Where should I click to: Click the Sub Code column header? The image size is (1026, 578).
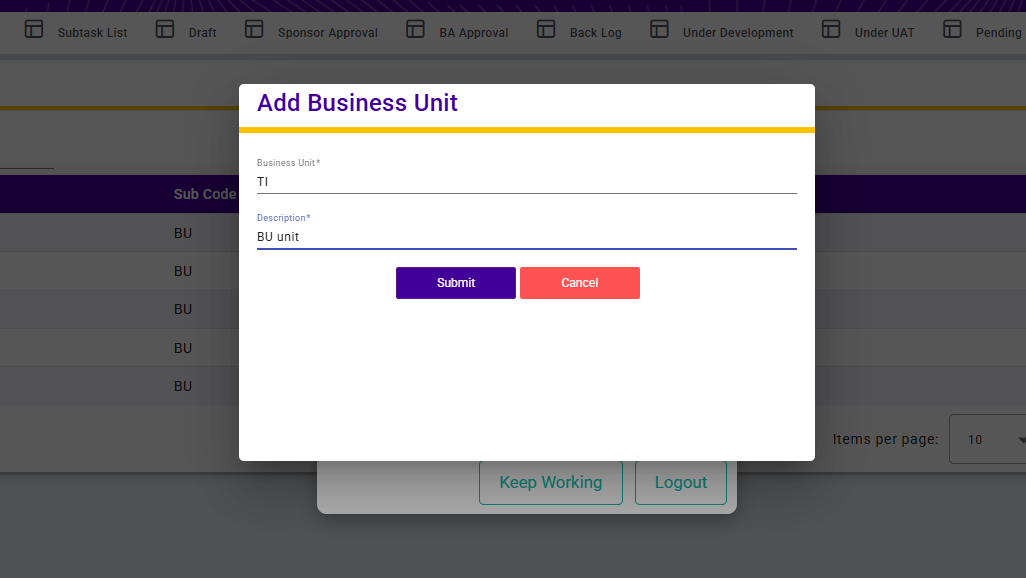click(204, 194)
